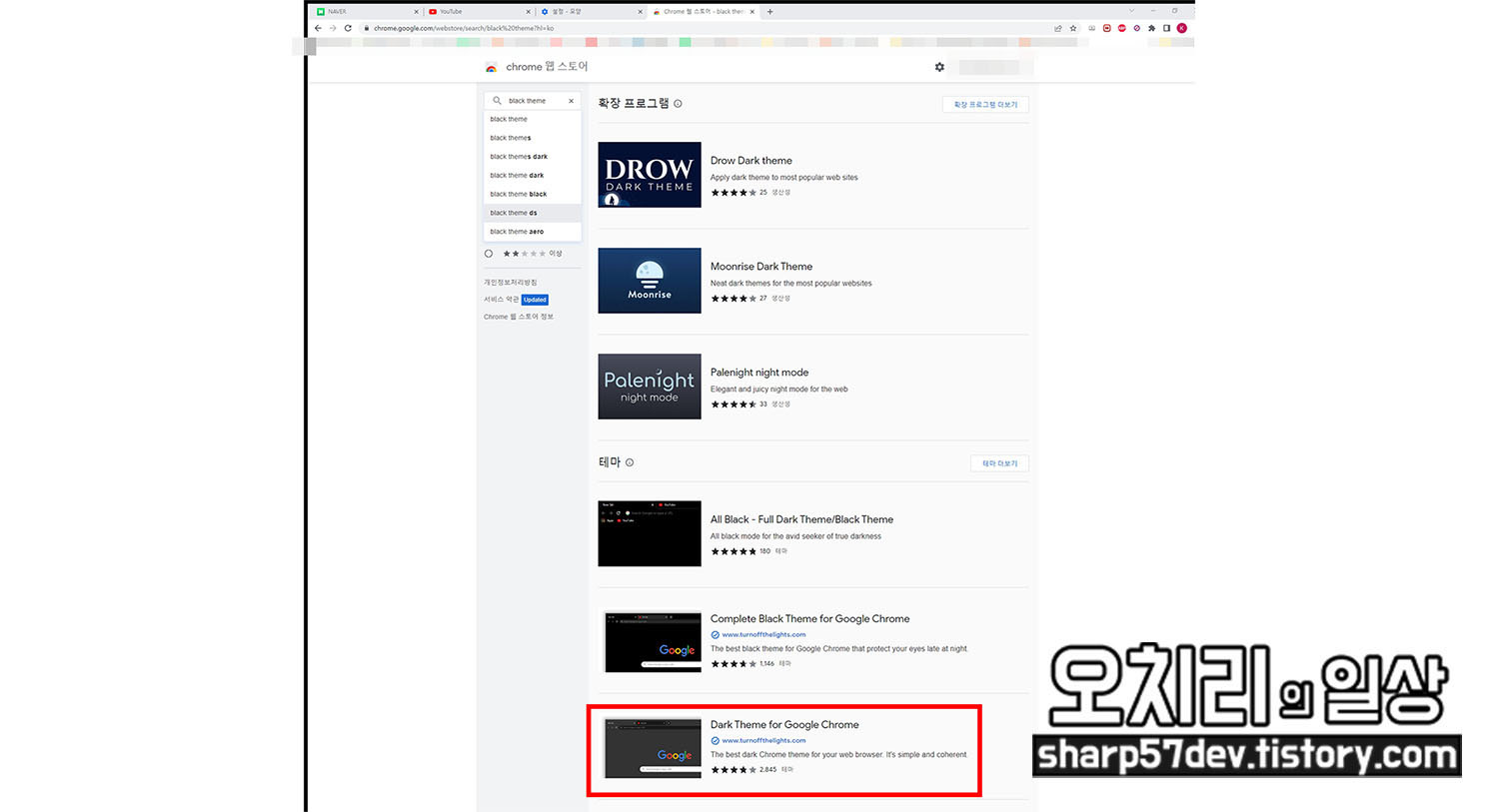Image resolution: width=1499 pixels, height=812 pixels.
Task: Click the 확장 프로그램 더보기 button
Action: [985, 104]
